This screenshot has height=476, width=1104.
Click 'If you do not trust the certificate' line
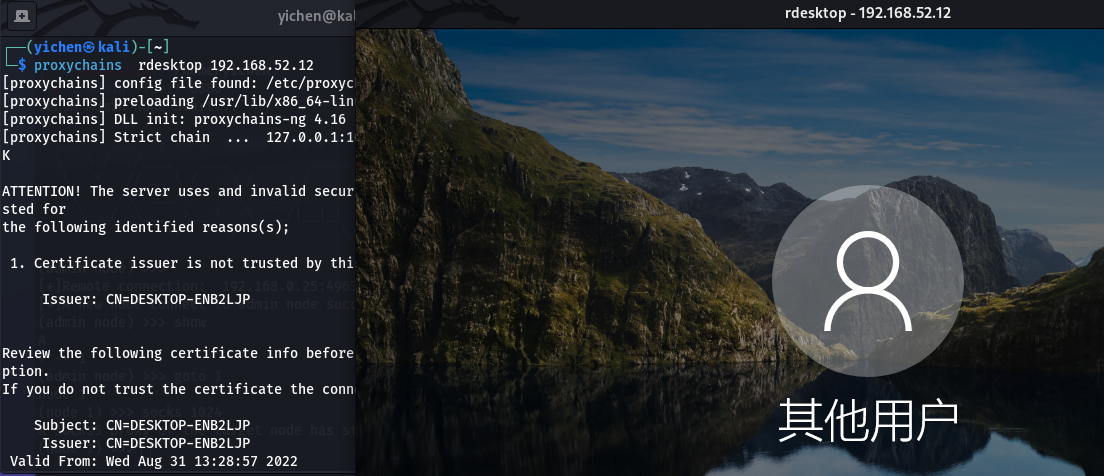pos(179,389)
